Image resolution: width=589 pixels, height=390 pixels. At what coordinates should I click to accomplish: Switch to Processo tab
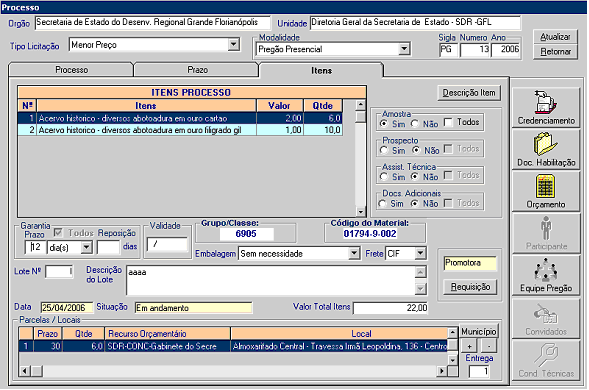(x=71, y=70)
